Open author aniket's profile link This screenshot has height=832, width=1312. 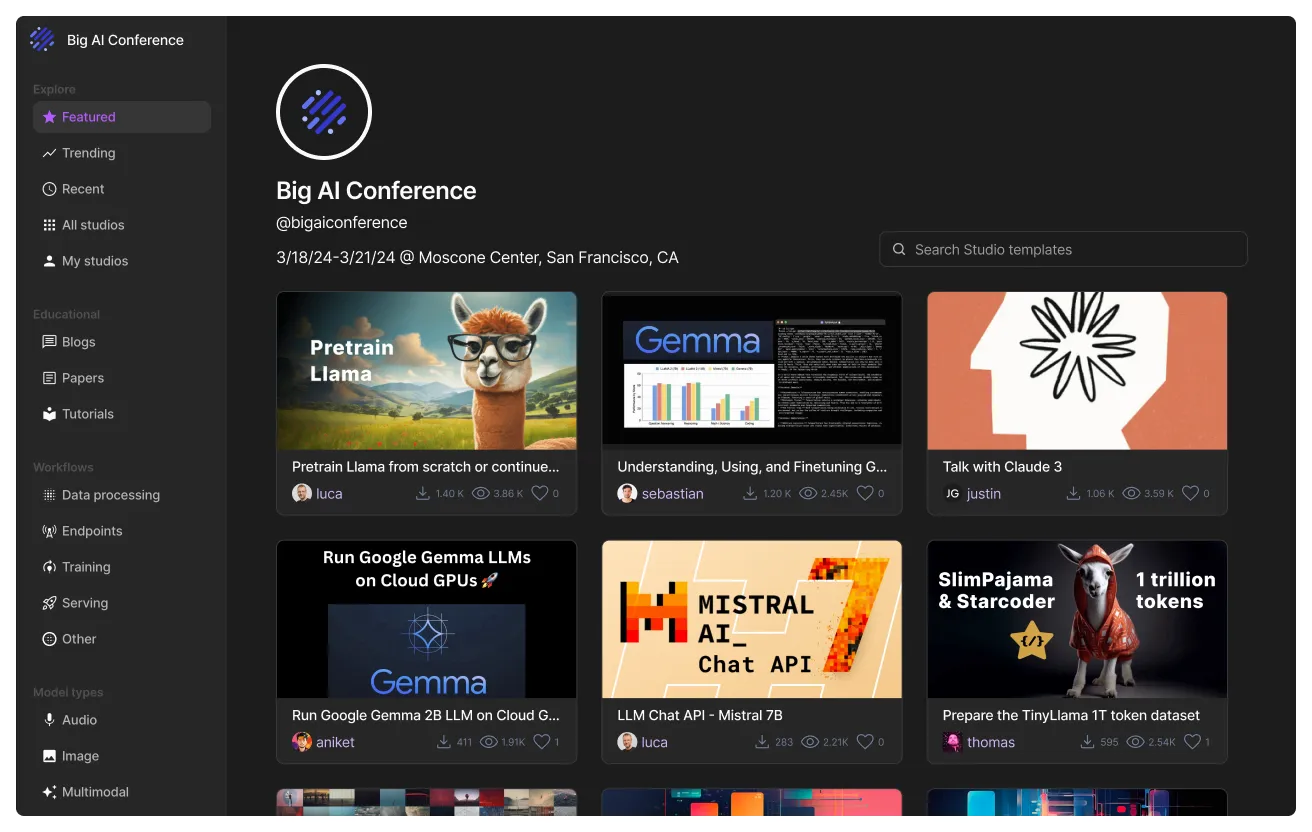(335, 743)
